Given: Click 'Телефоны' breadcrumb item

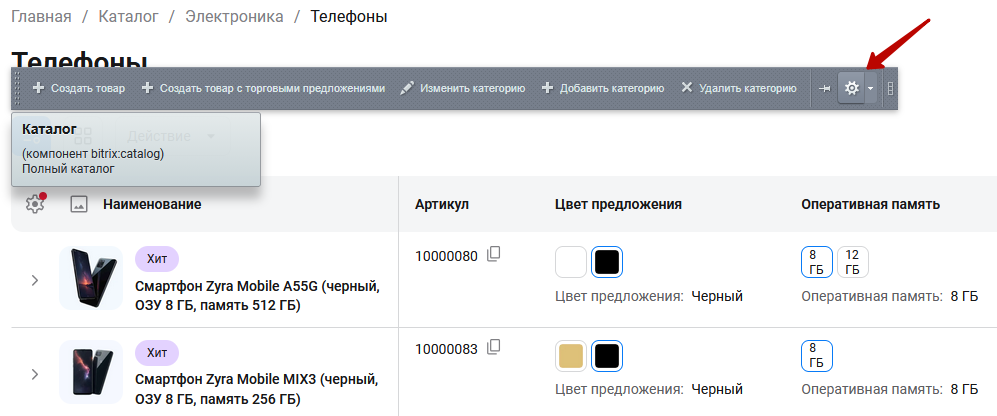Looking at the screenshot, I should click(x=349, y=17).
